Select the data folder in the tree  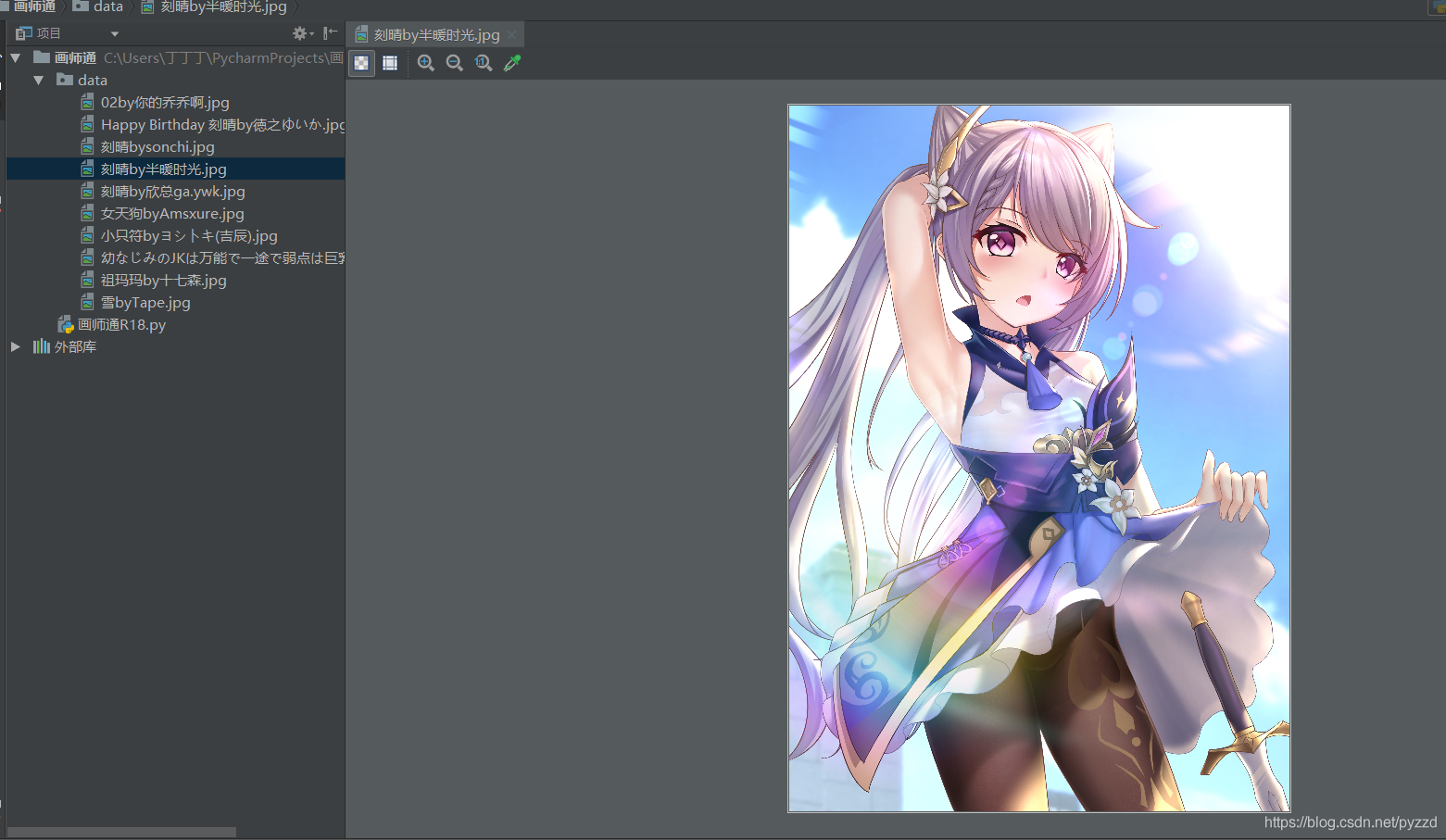pyautogui.click(x=92, y=80)
